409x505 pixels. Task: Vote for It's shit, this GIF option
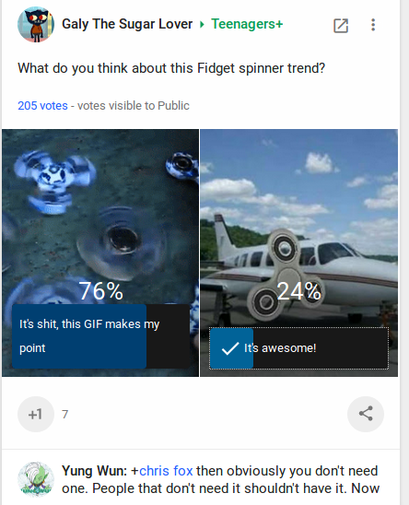click(x=101, y=336)
